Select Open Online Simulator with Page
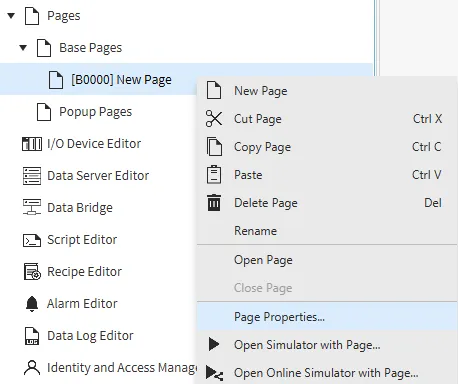The width and height of the screenshot is (458, 384). pyautogui.click(x=327, y=373)
